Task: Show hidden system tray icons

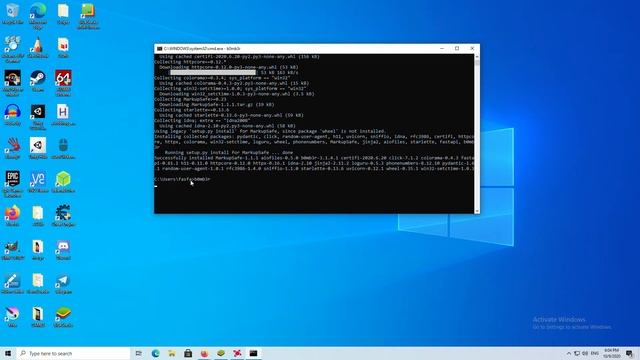Action: (569, 353)
